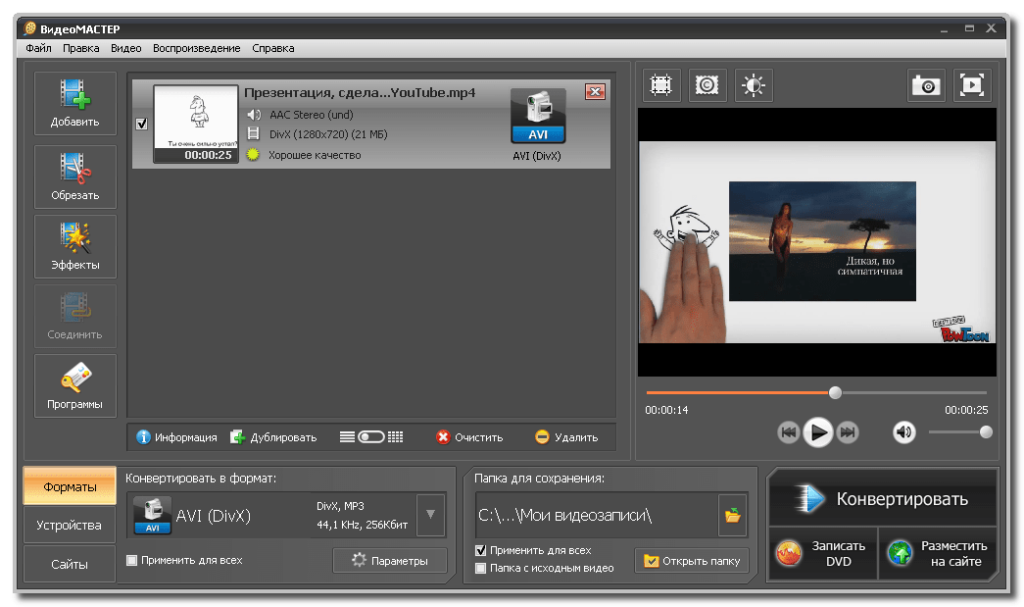Image resolution: width=1024 pixels, height=607 pixels.
Task: Browse for folder with folder icon
Action: point(733,515)
